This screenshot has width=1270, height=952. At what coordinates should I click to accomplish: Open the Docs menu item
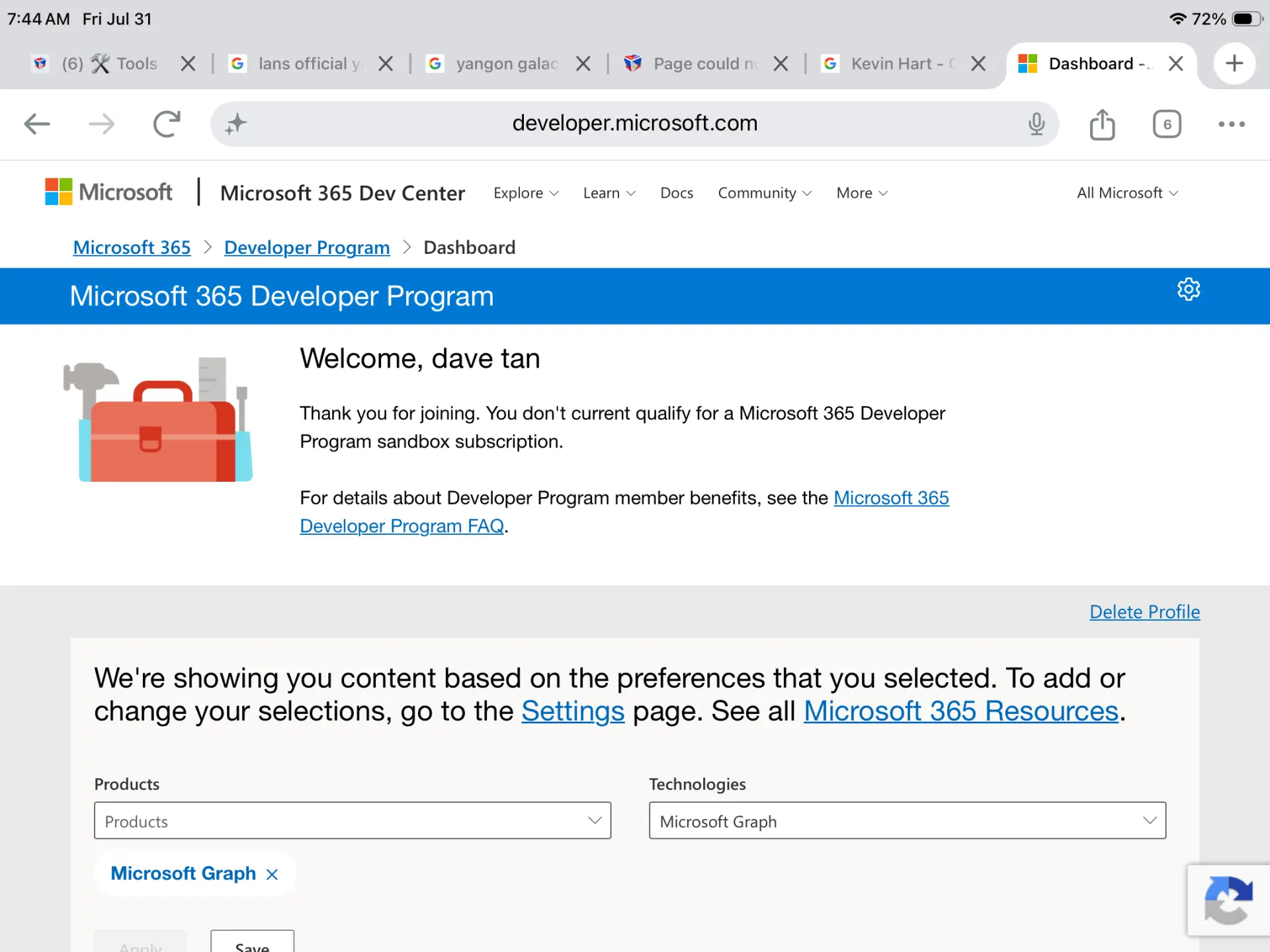pyautogui.click(x=677, y=193)
